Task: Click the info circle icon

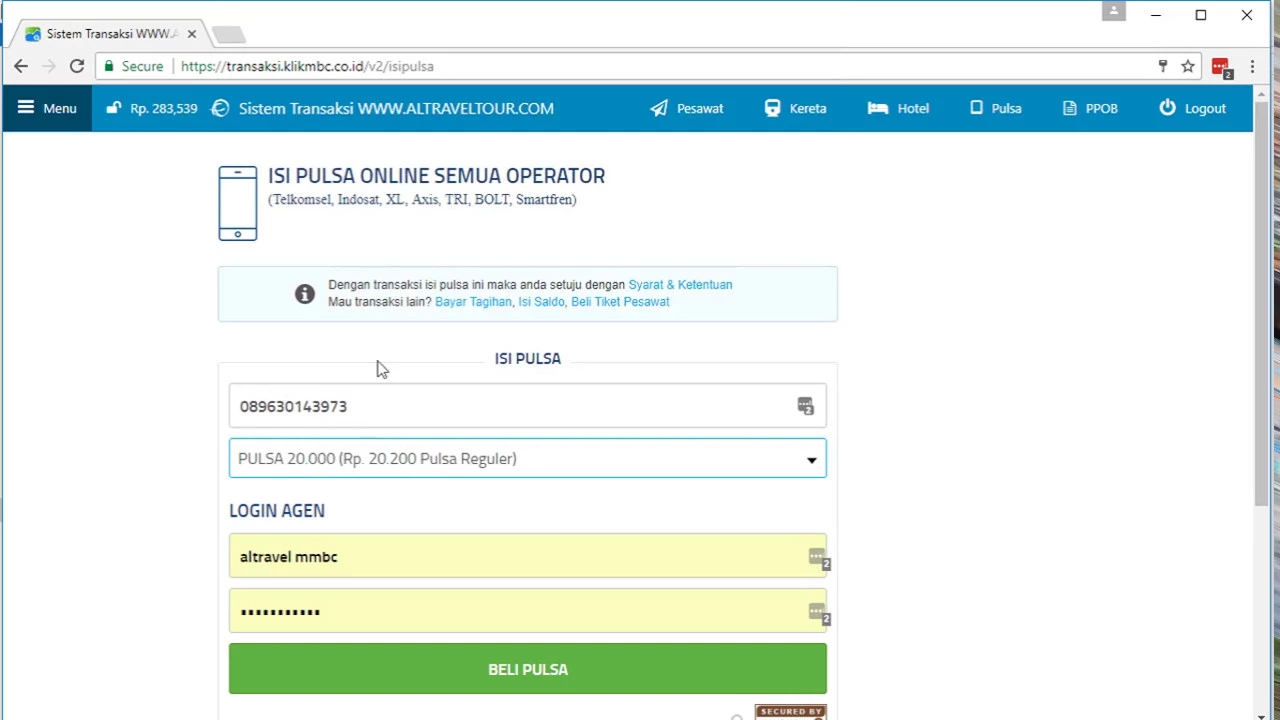Action: (x=305, y=293)
